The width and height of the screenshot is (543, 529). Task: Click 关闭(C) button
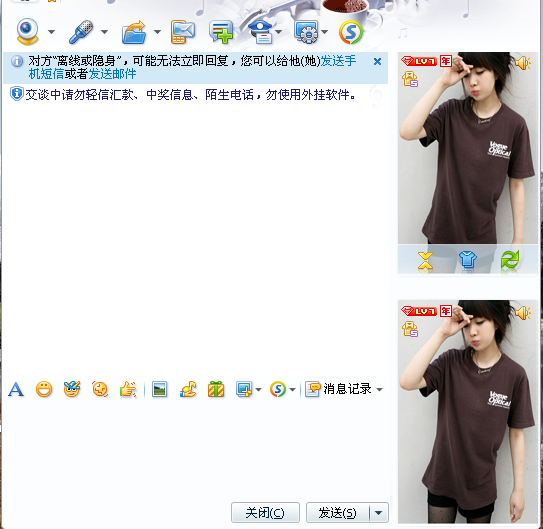click(x=265, y=513)
